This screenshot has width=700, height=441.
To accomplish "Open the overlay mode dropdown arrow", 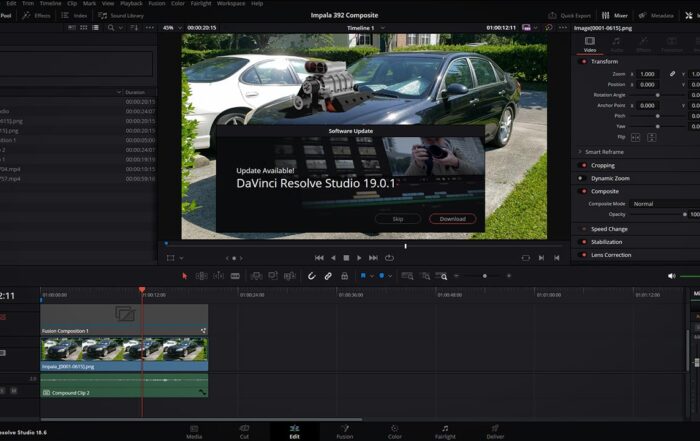I will 181,258.
